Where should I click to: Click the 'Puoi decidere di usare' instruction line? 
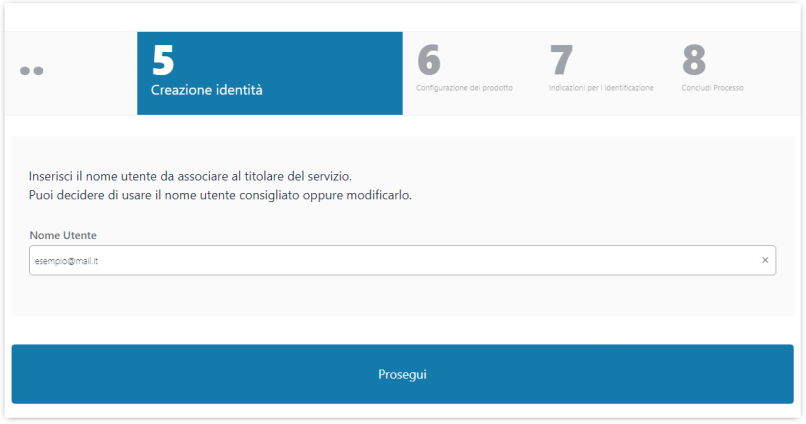point(220,194)
